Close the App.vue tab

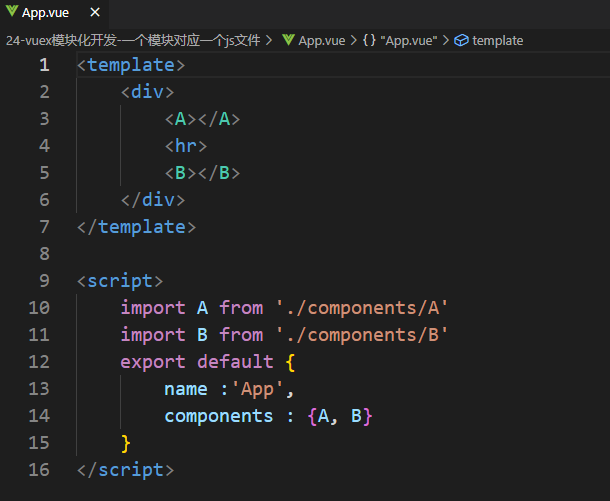[x=95, y=12]
